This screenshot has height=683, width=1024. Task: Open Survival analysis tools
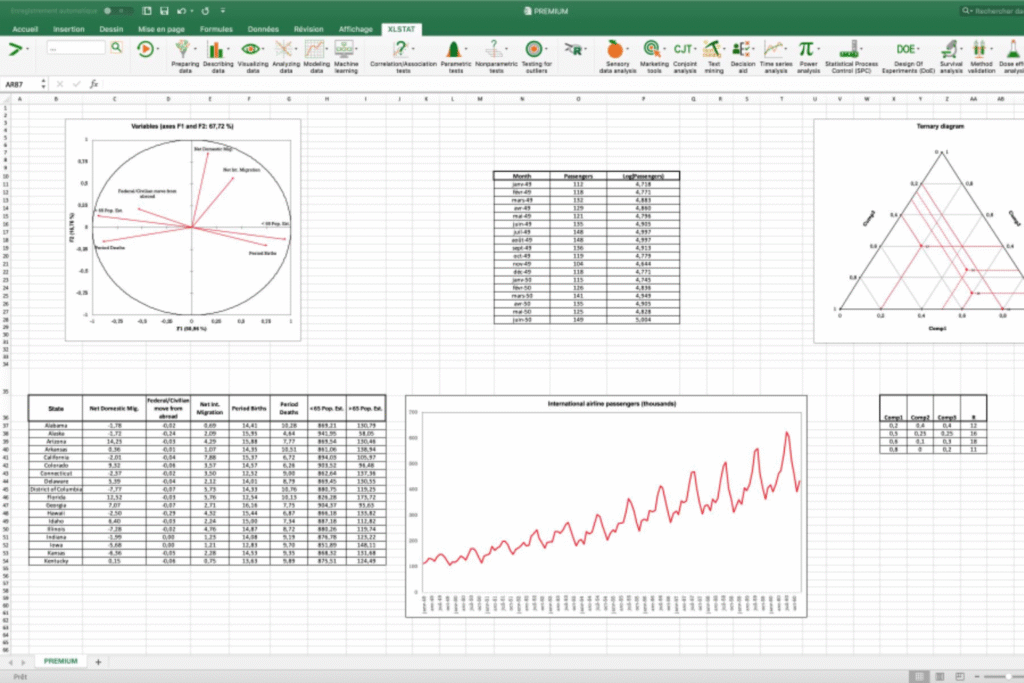(951, 57)
